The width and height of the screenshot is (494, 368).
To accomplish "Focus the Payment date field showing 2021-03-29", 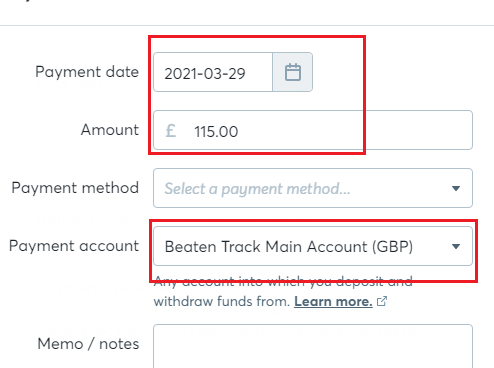I will (213, 72).
